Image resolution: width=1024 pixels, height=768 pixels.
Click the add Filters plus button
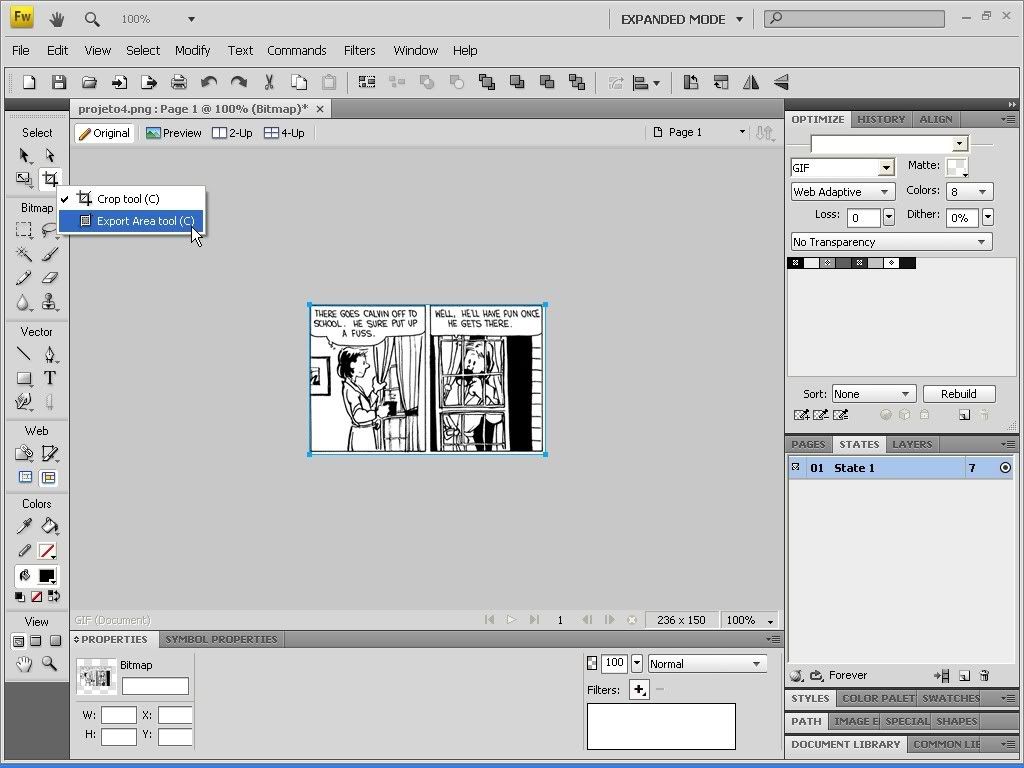point(639,689)
